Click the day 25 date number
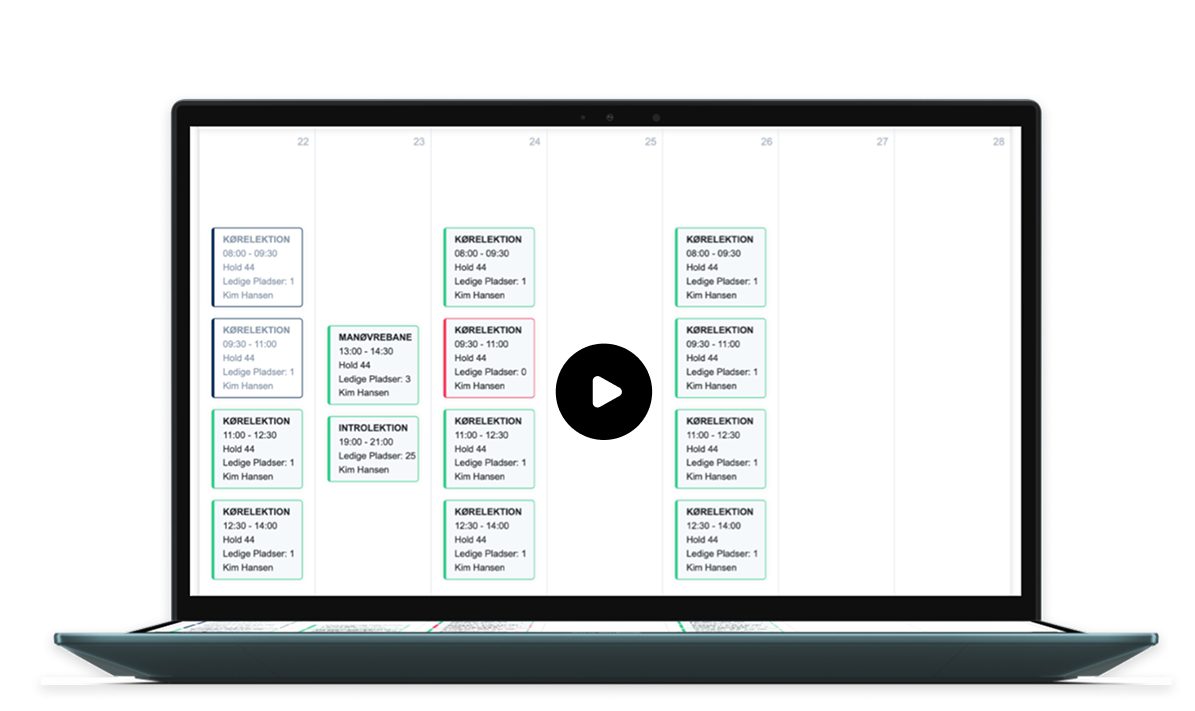This screenshot has height=711, width=1195. 650,142
